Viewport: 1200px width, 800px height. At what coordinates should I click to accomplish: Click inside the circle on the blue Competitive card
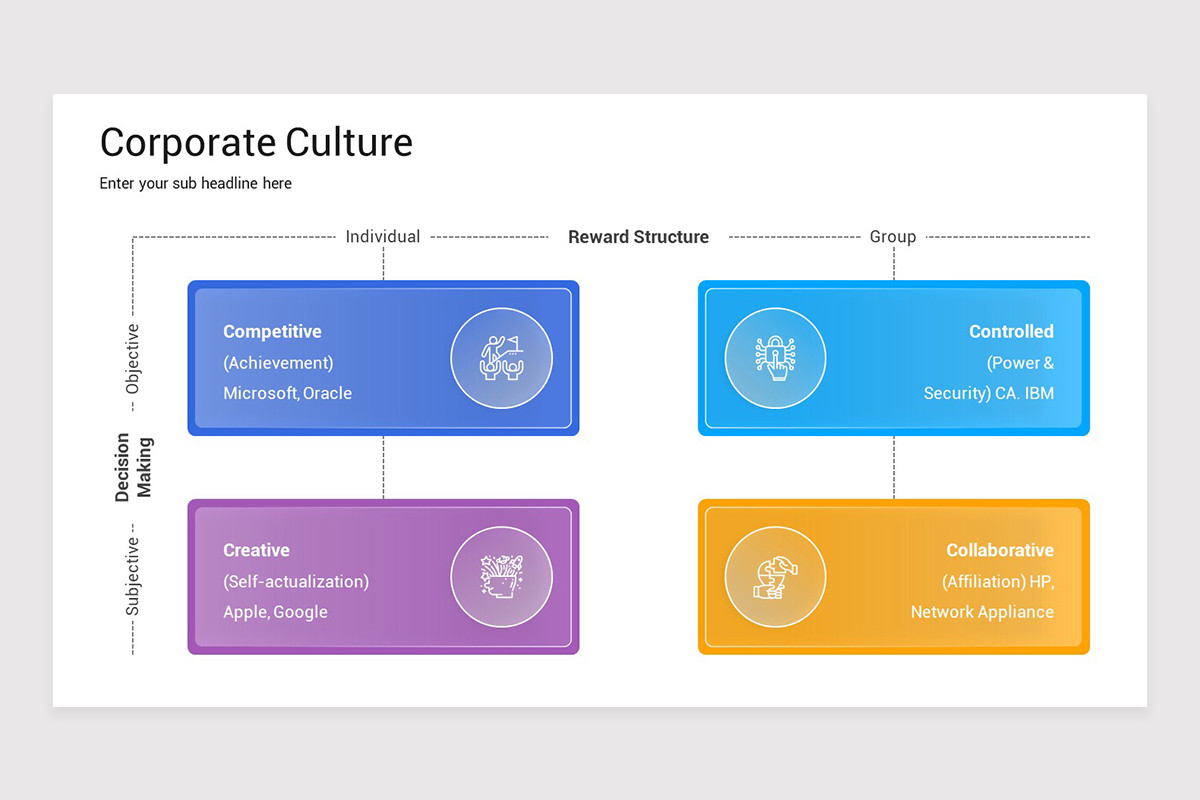(x=502, y=357)
